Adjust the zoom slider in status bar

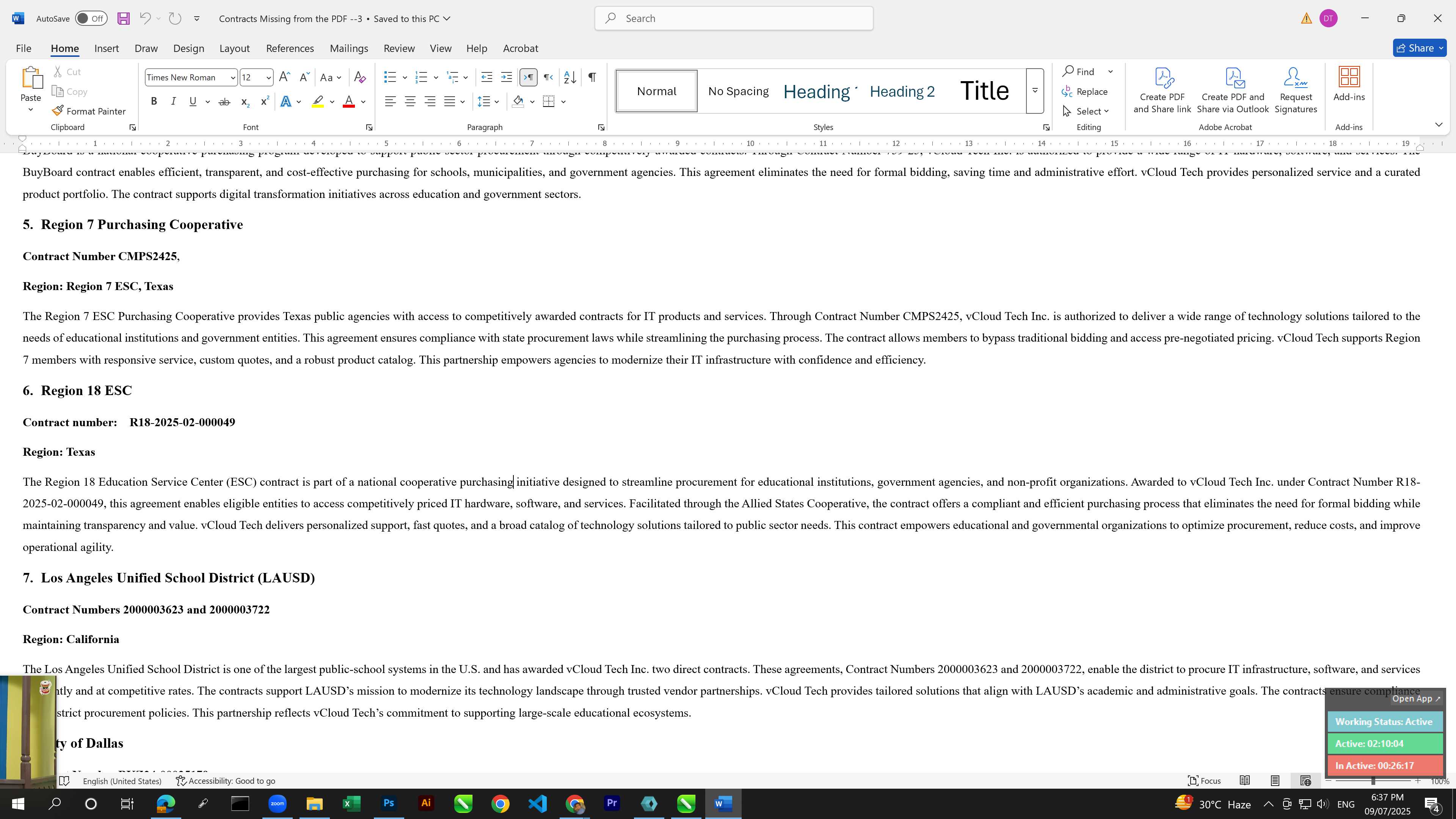click(x=1373, y=781)
